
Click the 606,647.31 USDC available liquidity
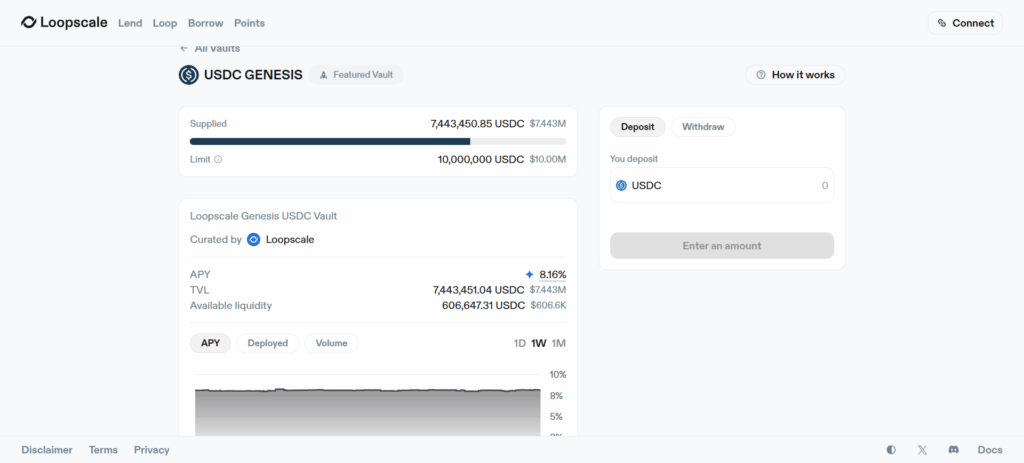483,306
